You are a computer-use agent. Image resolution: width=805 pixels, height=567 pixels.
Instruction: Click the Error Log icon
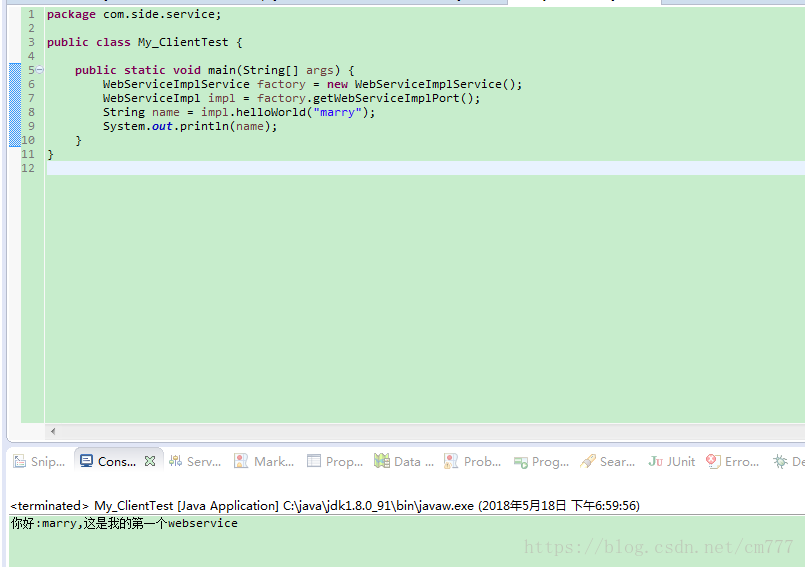coord(713,461)
